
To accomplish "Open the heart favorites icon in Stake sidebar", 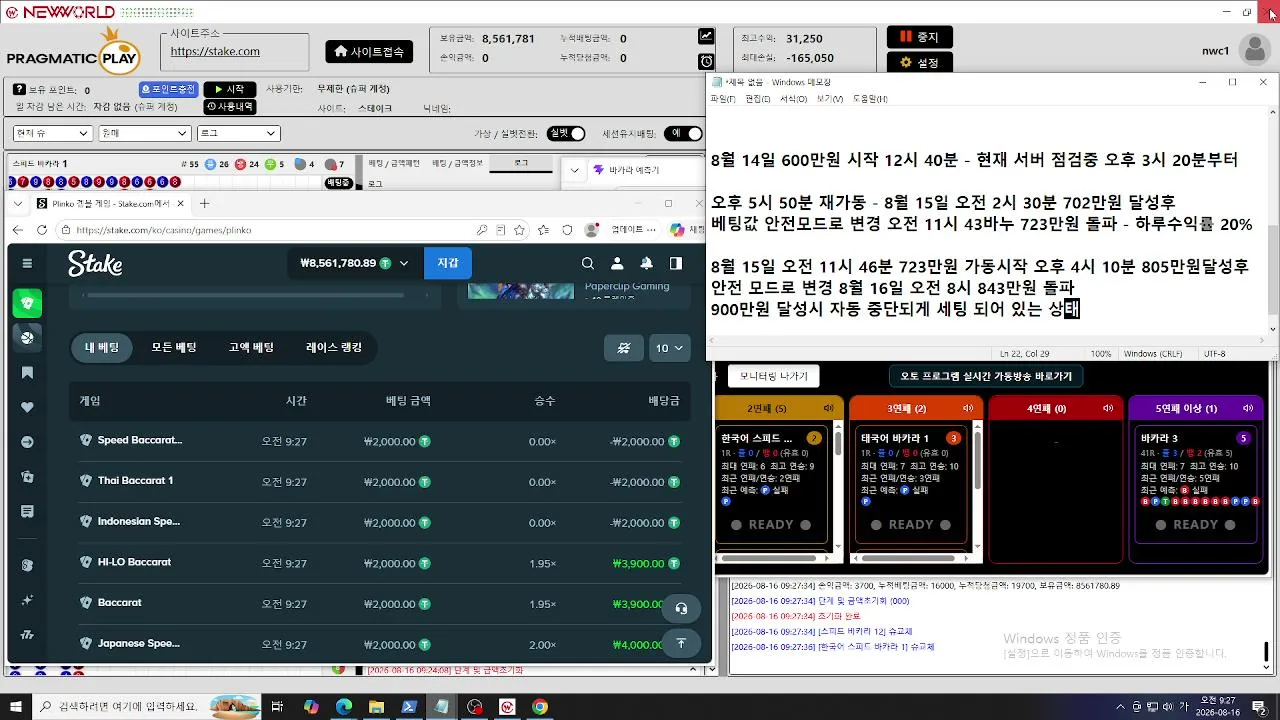I will click(27, 407).
